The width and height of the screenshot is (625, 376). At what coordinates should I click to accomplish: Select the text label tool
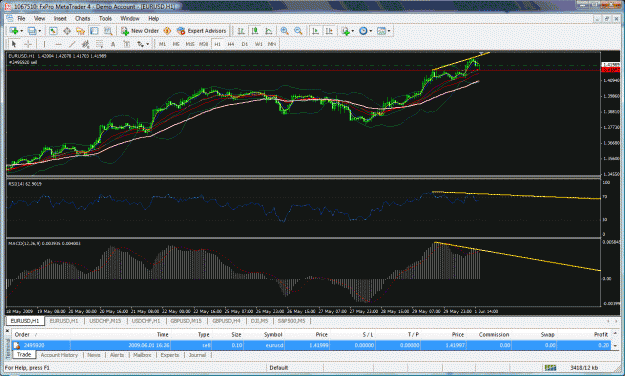(x=113, y=44)
